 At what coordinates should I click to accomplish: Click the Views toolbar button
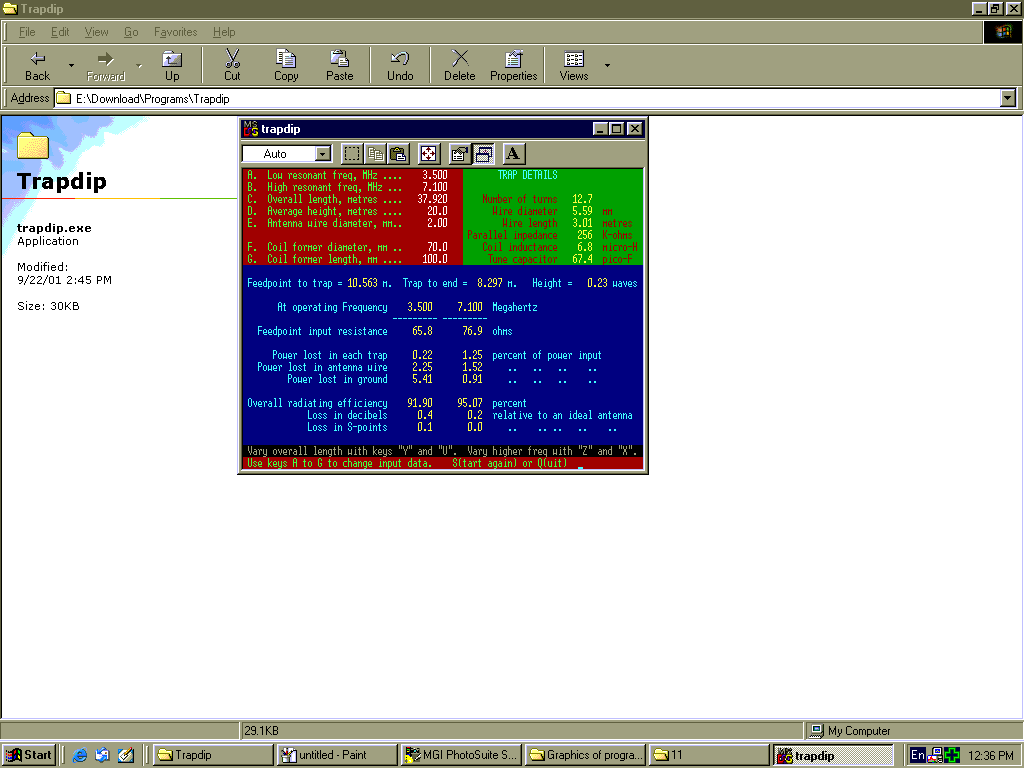(x=574, y=66)
